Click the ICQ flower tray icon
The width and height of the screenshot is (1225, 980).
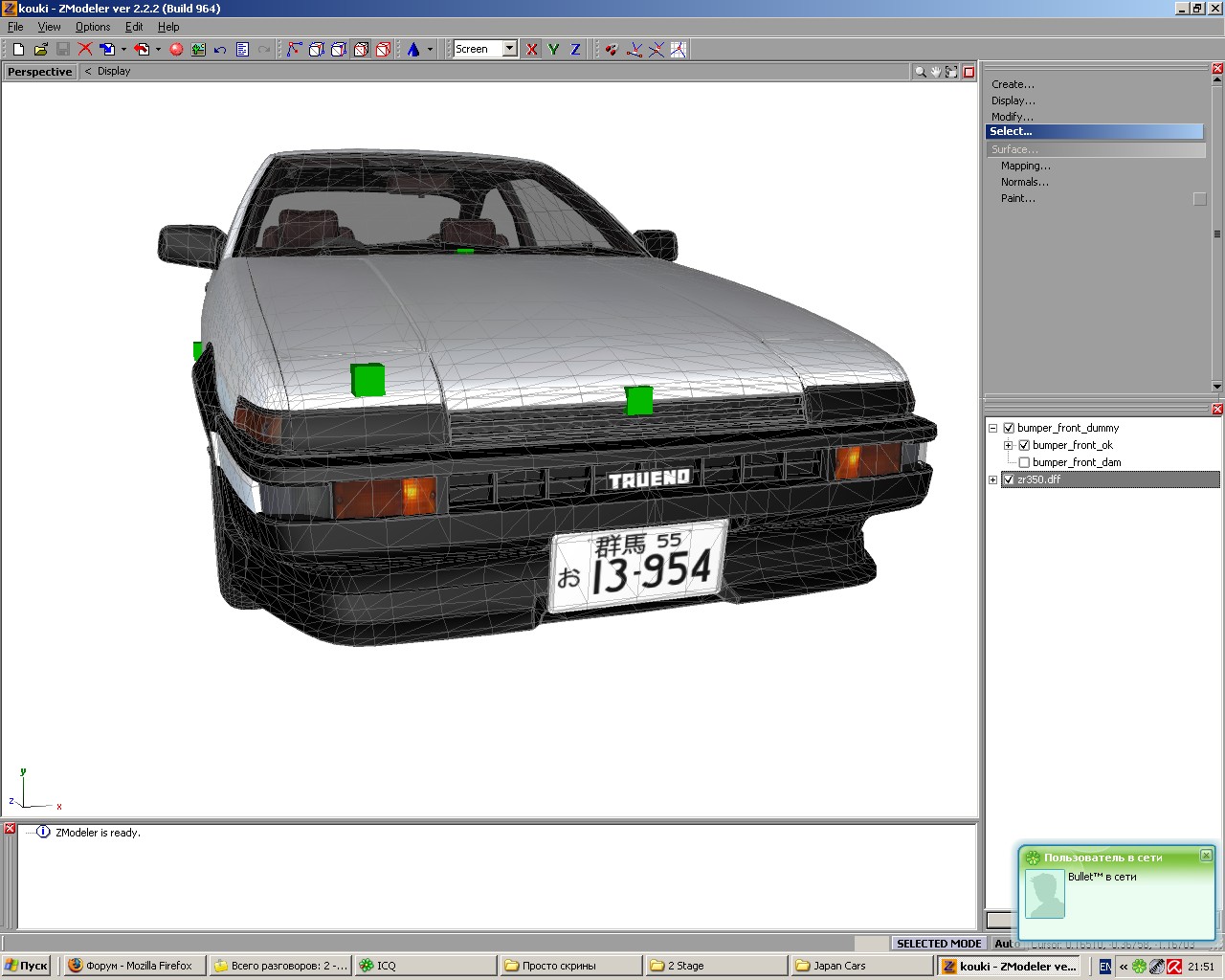click(1139, 967)
